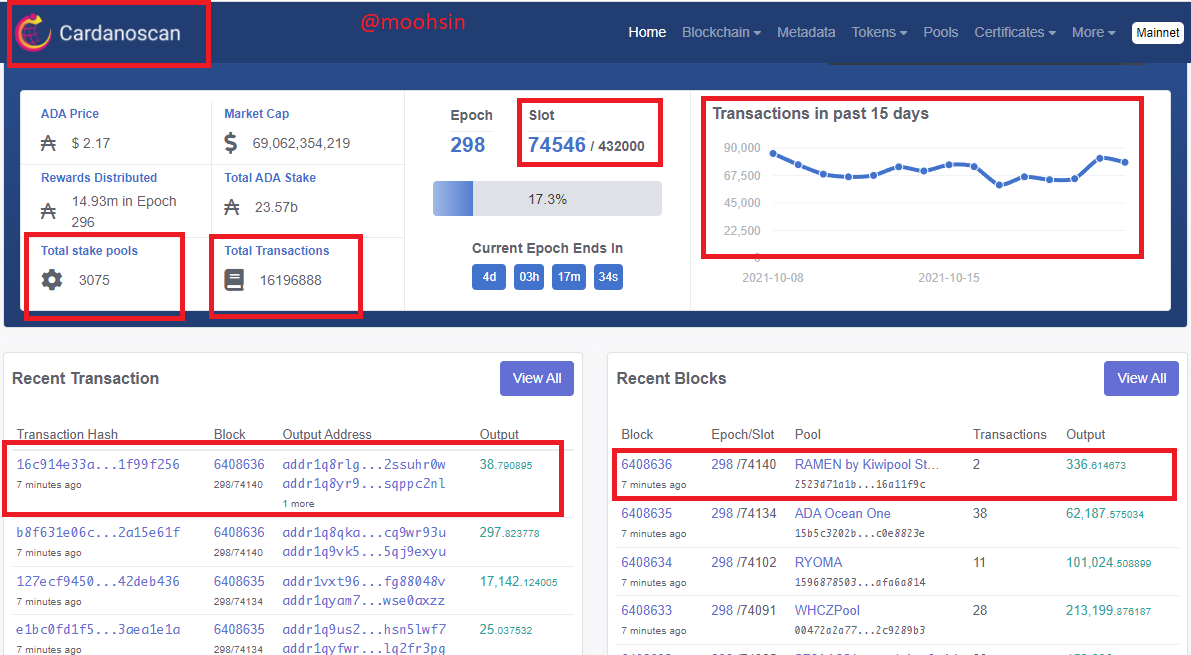1191x655 pixels.
Task: Click the 03h countdown badge
Action: pyautogui.click(x=529, y=277)
